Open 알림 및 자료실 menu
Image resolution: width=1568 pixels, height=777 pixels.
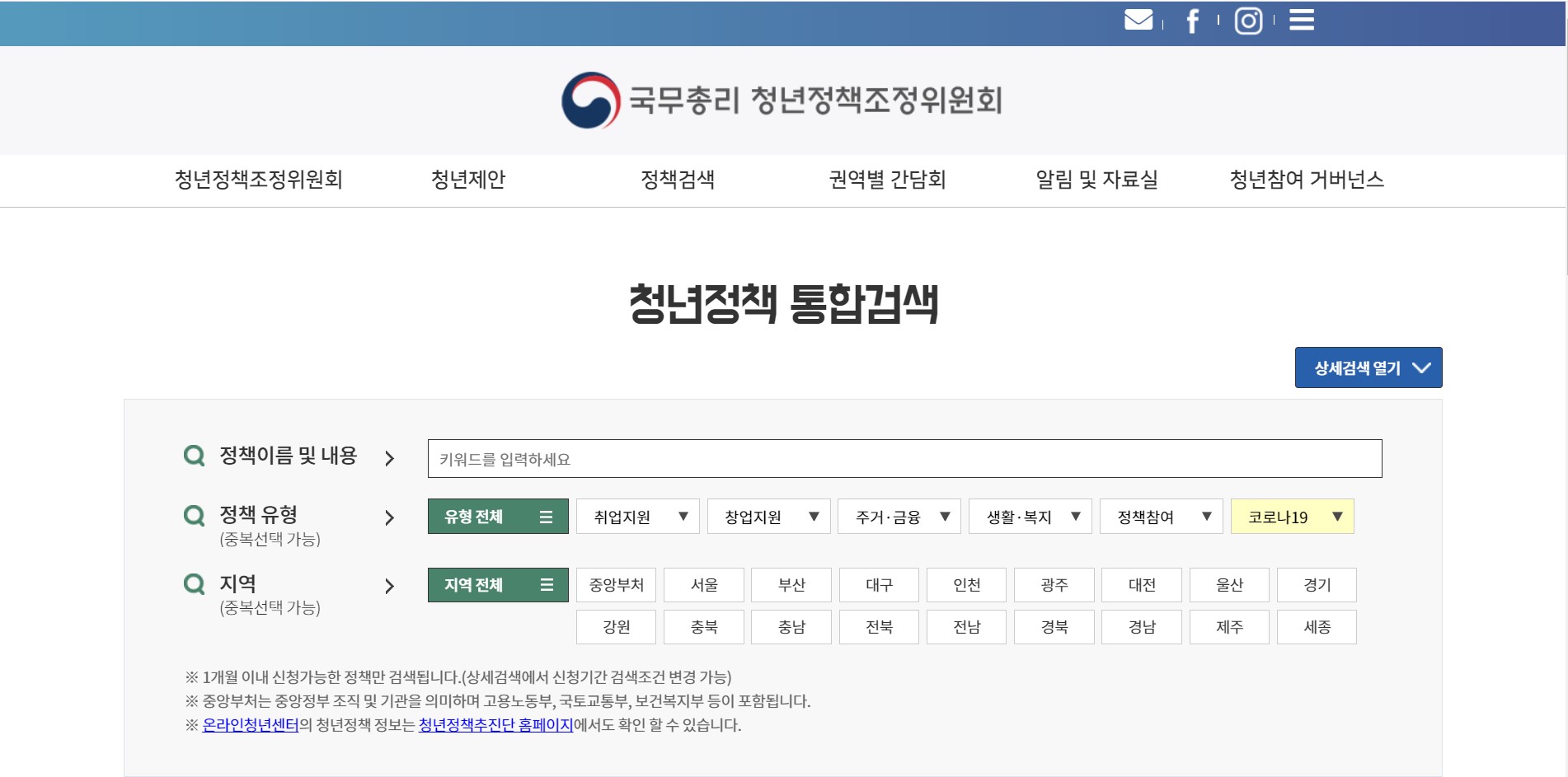[x=1096, y=180]
